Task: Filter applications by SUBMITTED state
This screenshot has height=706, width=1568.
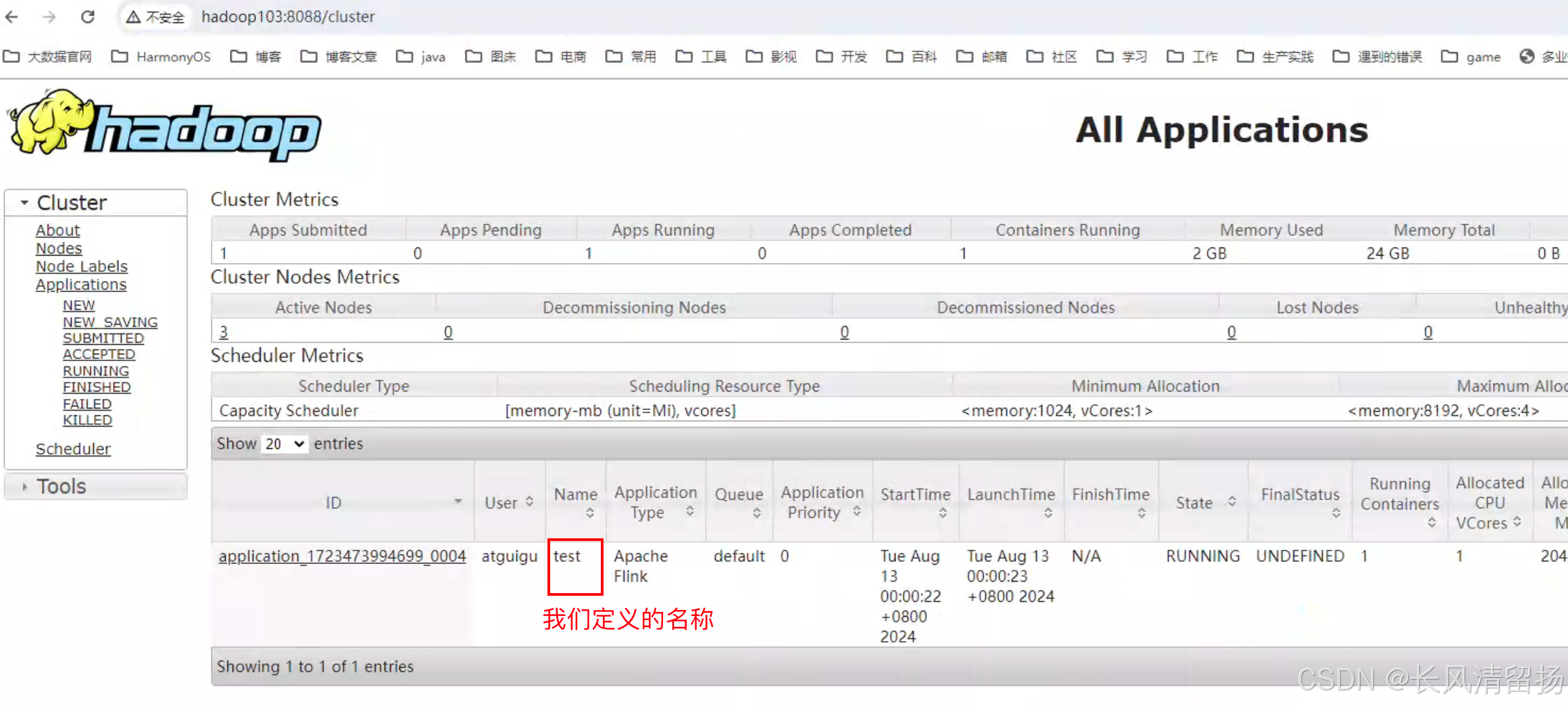Action: coord(103,339)
